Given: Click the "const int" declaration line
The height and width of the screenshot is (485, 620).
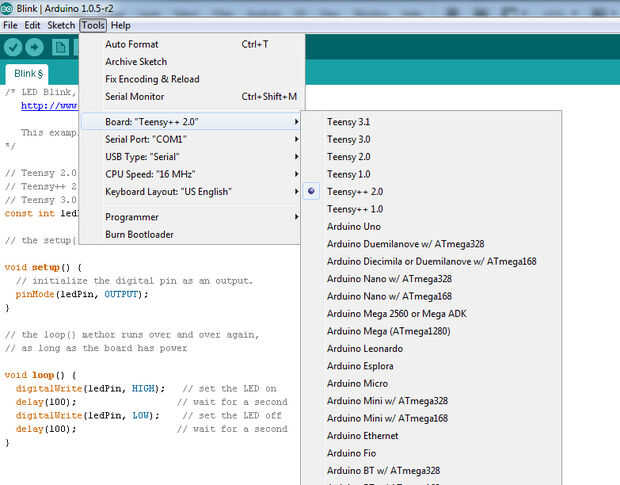Looking at the screenshot, I should [42, 213].
